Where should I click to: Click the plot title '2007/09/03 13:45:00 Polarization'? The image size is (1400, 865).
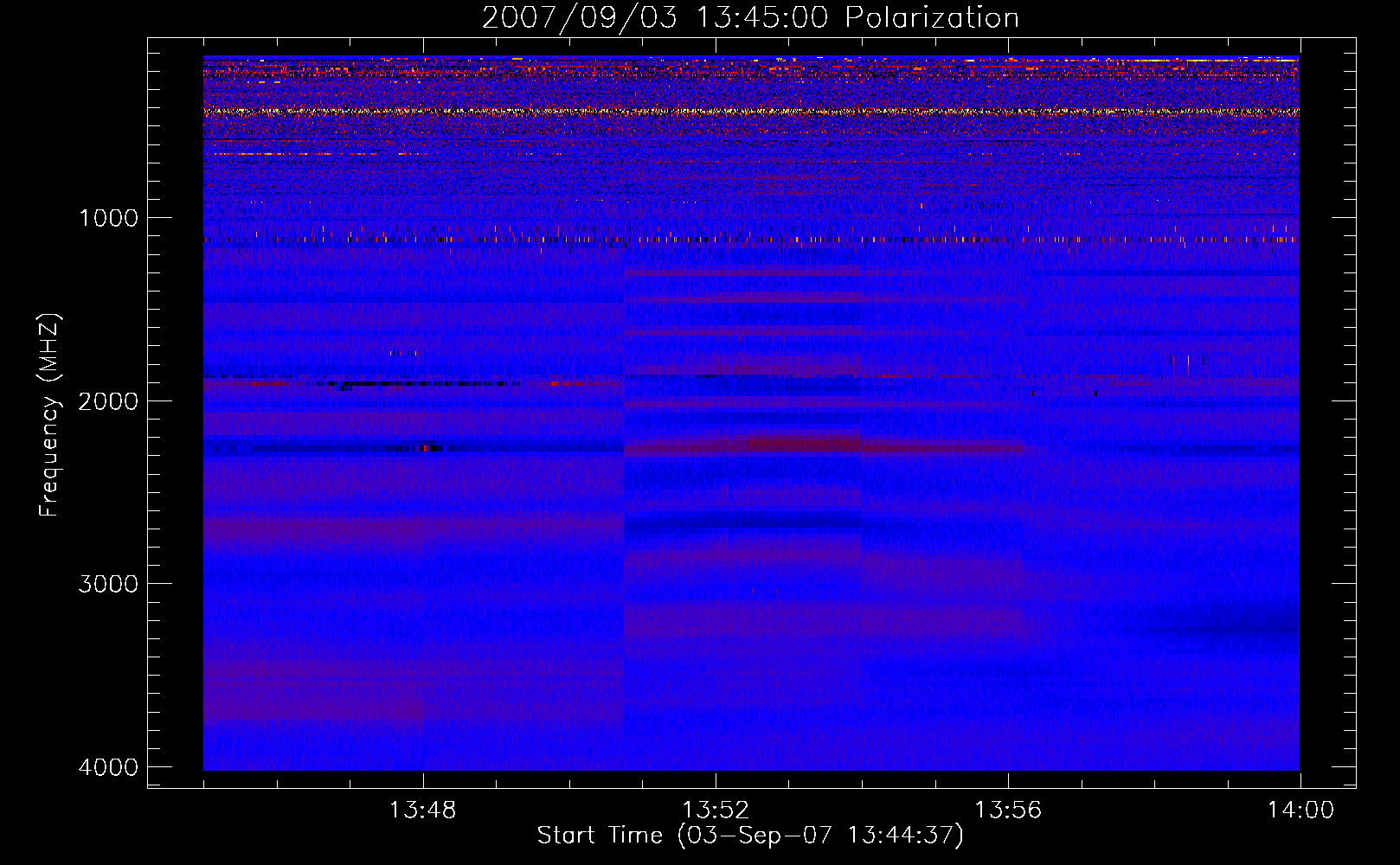click(x=750, y=18)
